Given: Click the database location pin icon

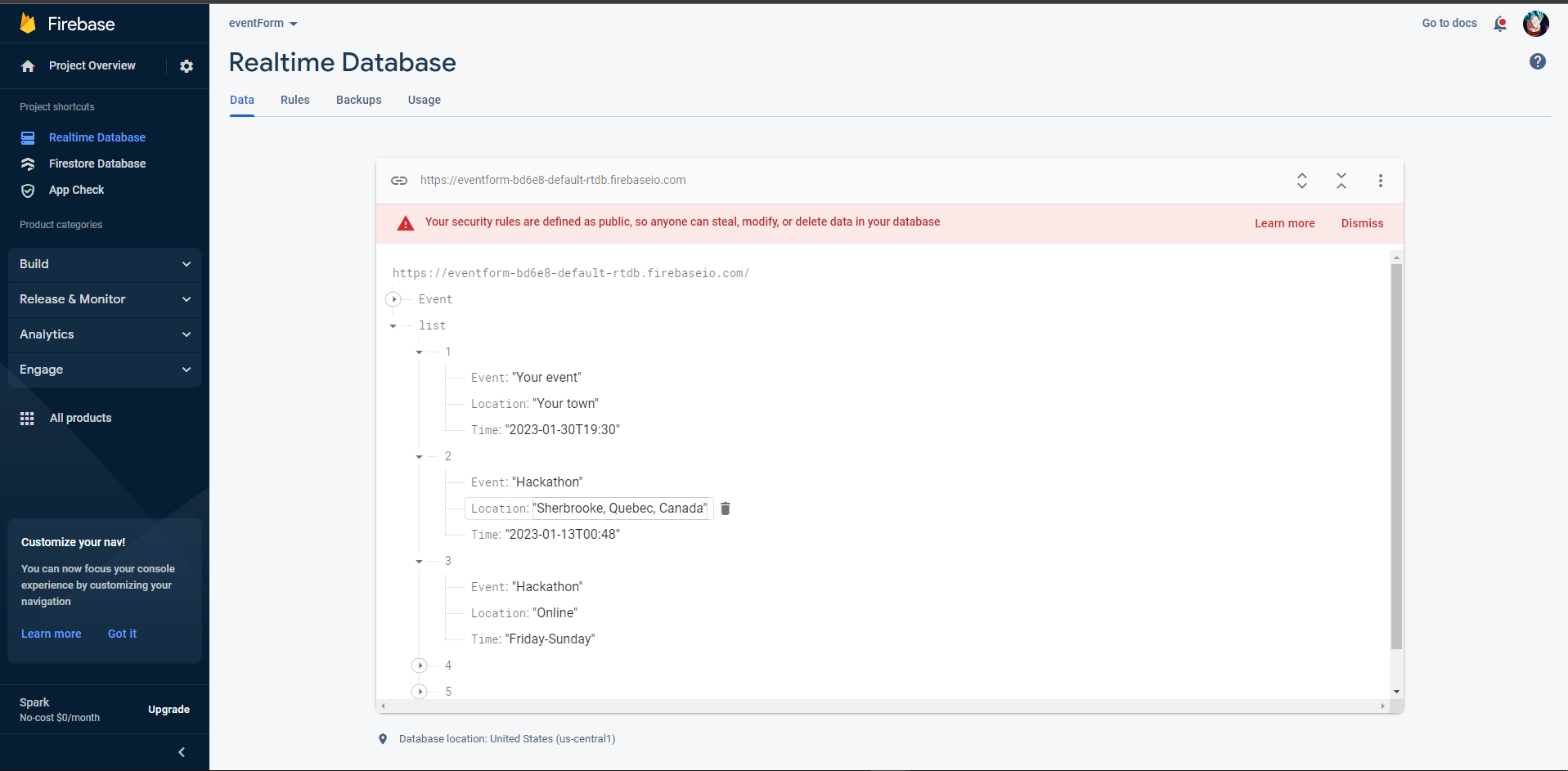Looking at the screenshot, I should [383, 739].
